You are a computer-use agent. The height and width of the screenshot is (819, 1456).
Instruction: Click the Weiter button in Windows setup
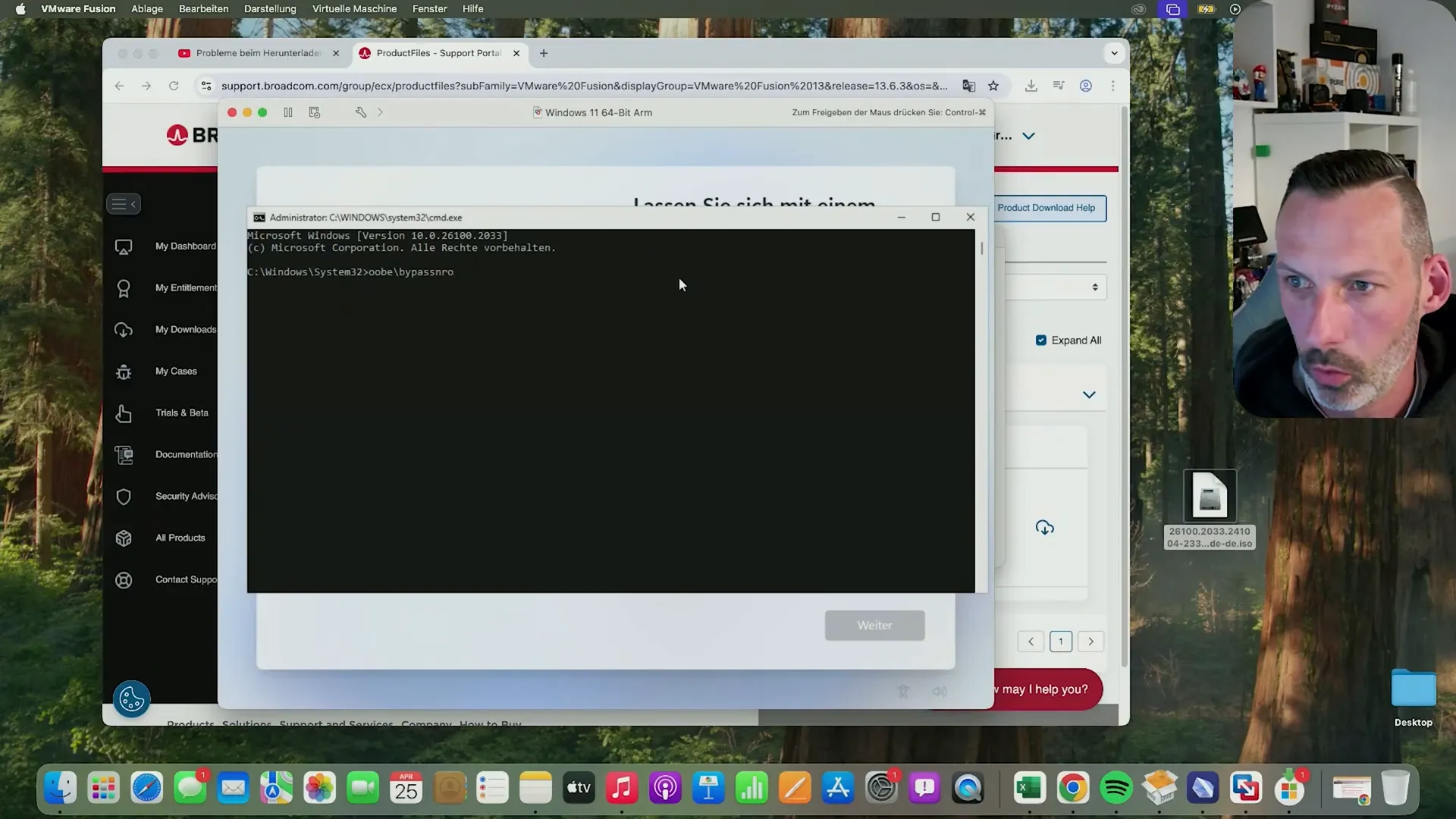[874, 626]
